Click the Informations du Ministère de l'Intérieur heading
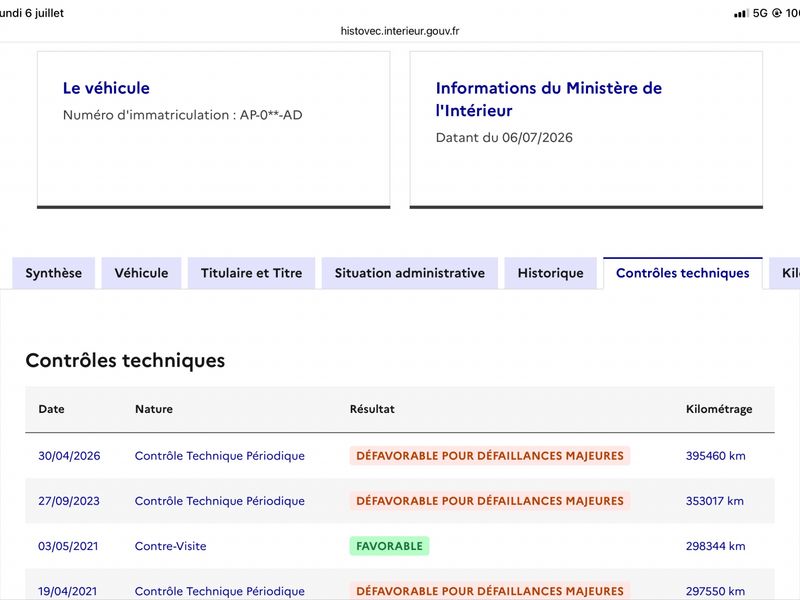Screen dimensions: 800x600 point(548,99)
